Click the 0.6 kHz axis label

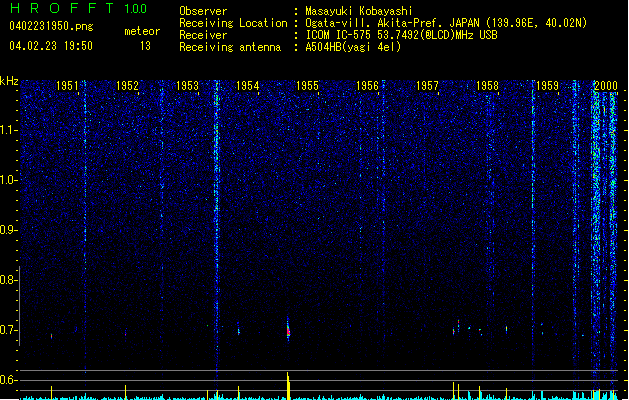(8, 380)
